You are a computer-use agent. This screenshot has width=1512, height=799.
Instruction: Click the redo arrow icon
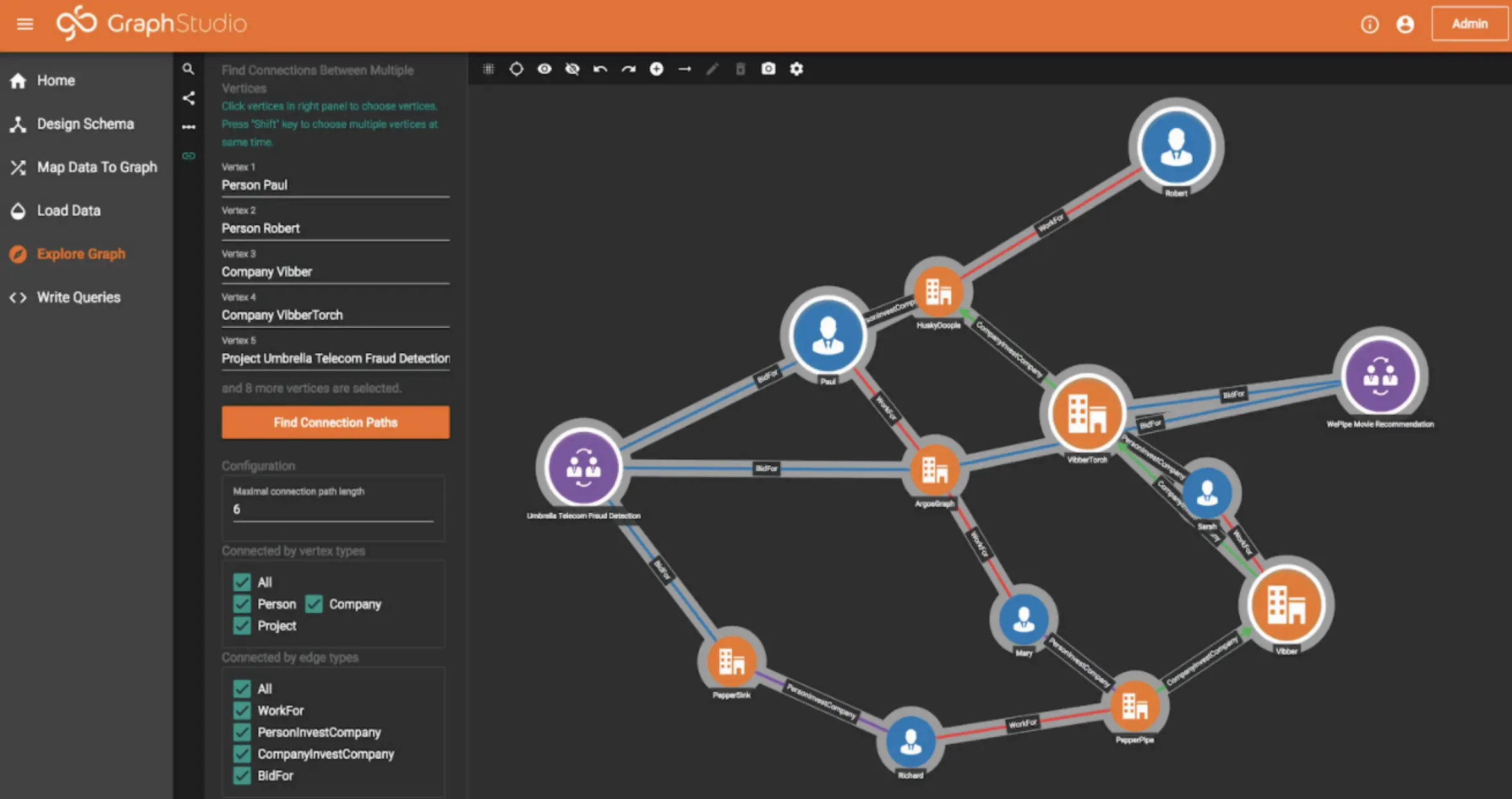click(628, 69)
